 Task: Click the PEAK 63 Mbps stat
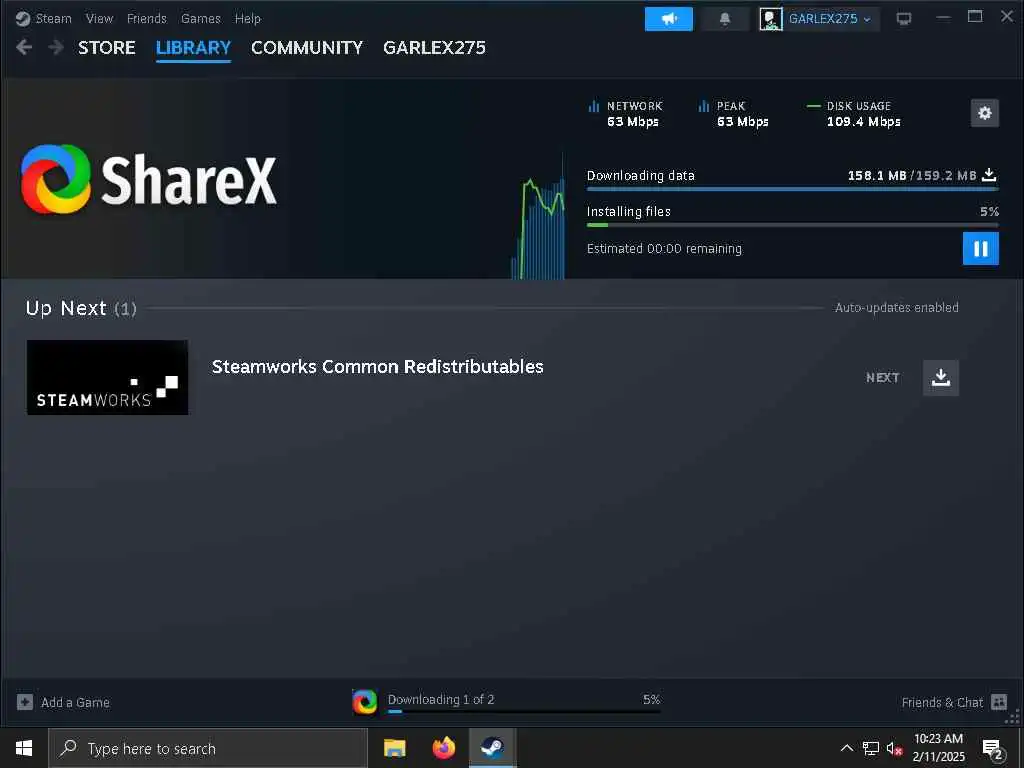click(733, 114)
